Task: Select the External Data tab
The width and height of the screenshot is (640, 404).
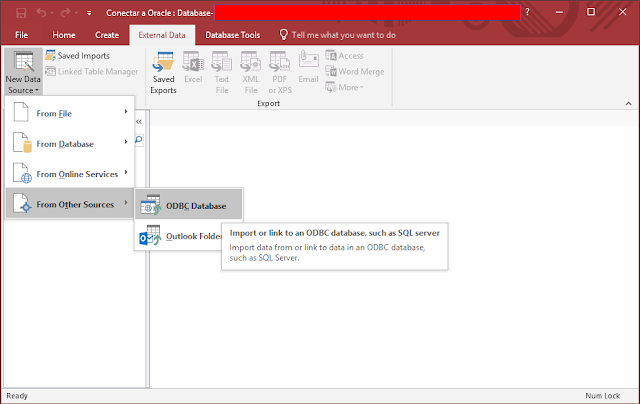Action: tap(162, 35)
